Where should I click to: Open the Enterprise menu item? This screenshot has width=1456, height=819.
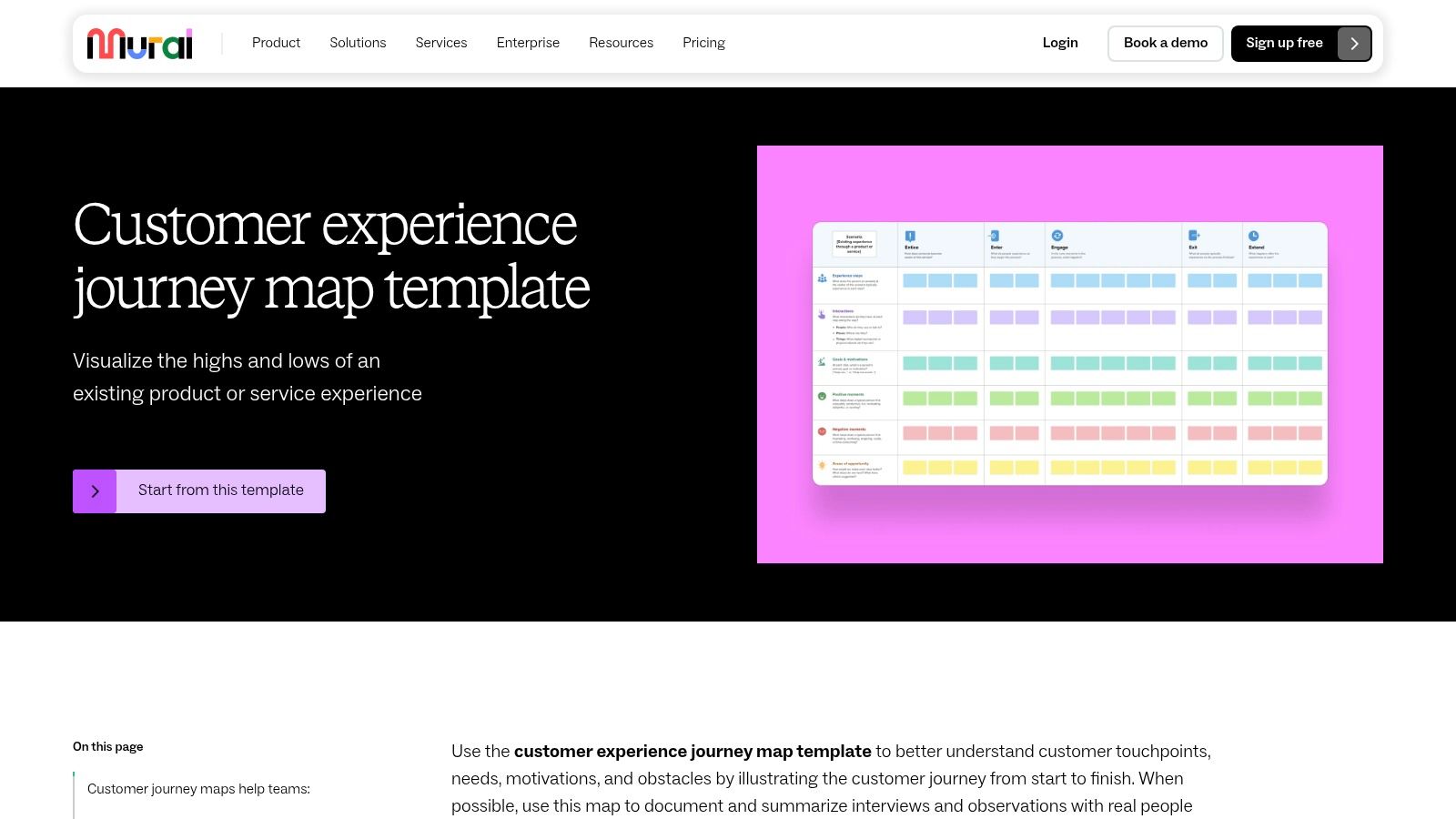[x=528, y=43]
